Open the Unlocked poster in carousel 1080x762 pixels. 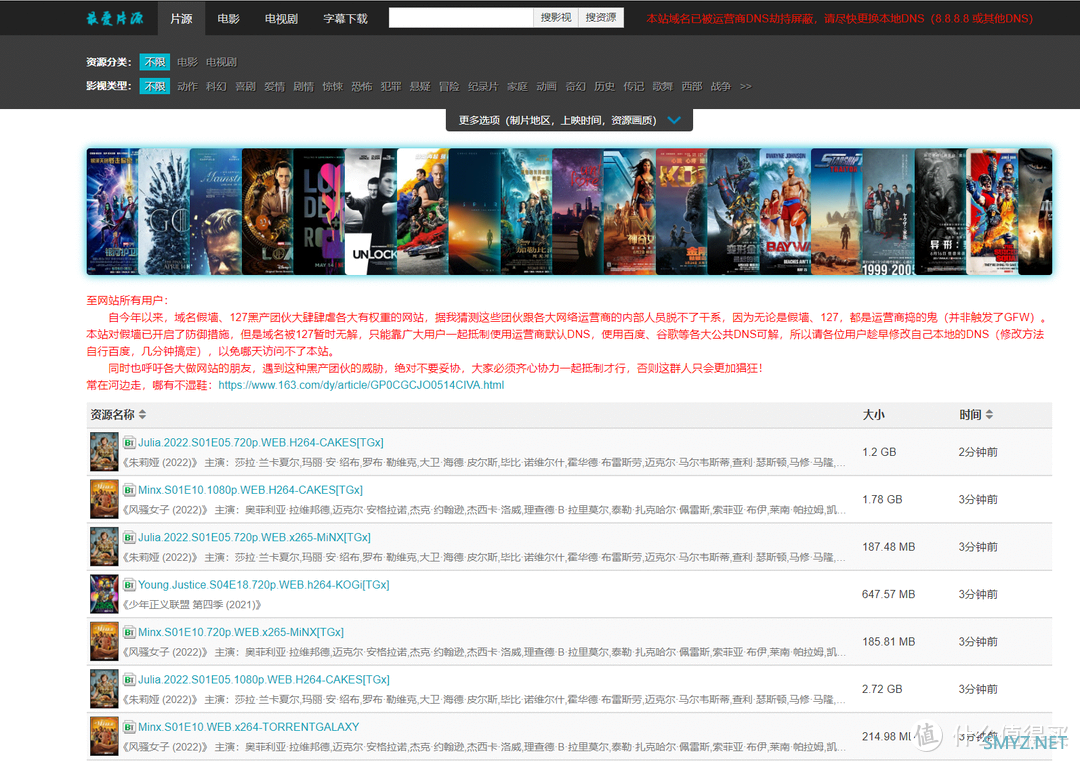point(371,212)
